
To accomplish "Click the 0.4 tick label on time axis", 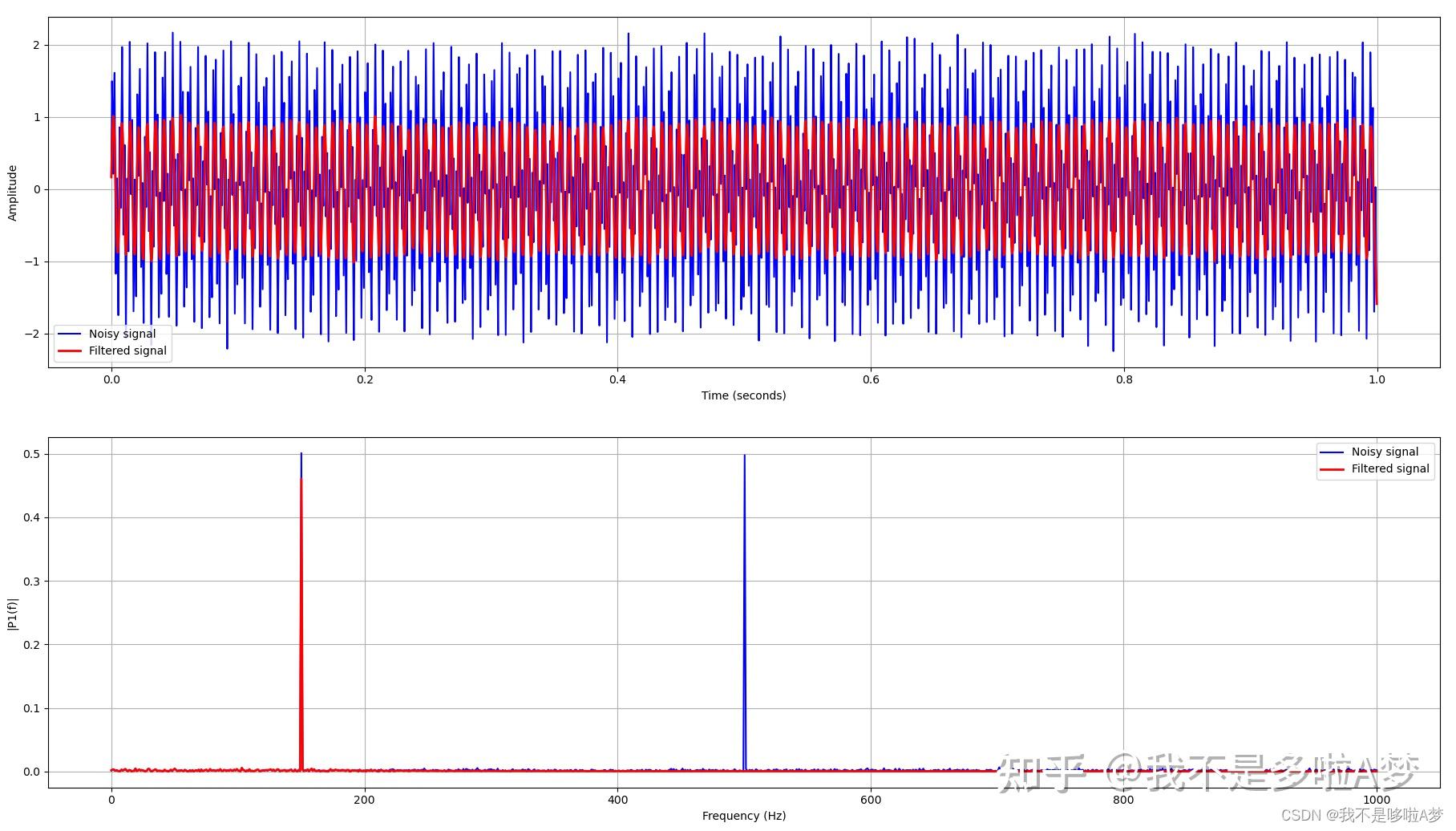I will point(617,379).
